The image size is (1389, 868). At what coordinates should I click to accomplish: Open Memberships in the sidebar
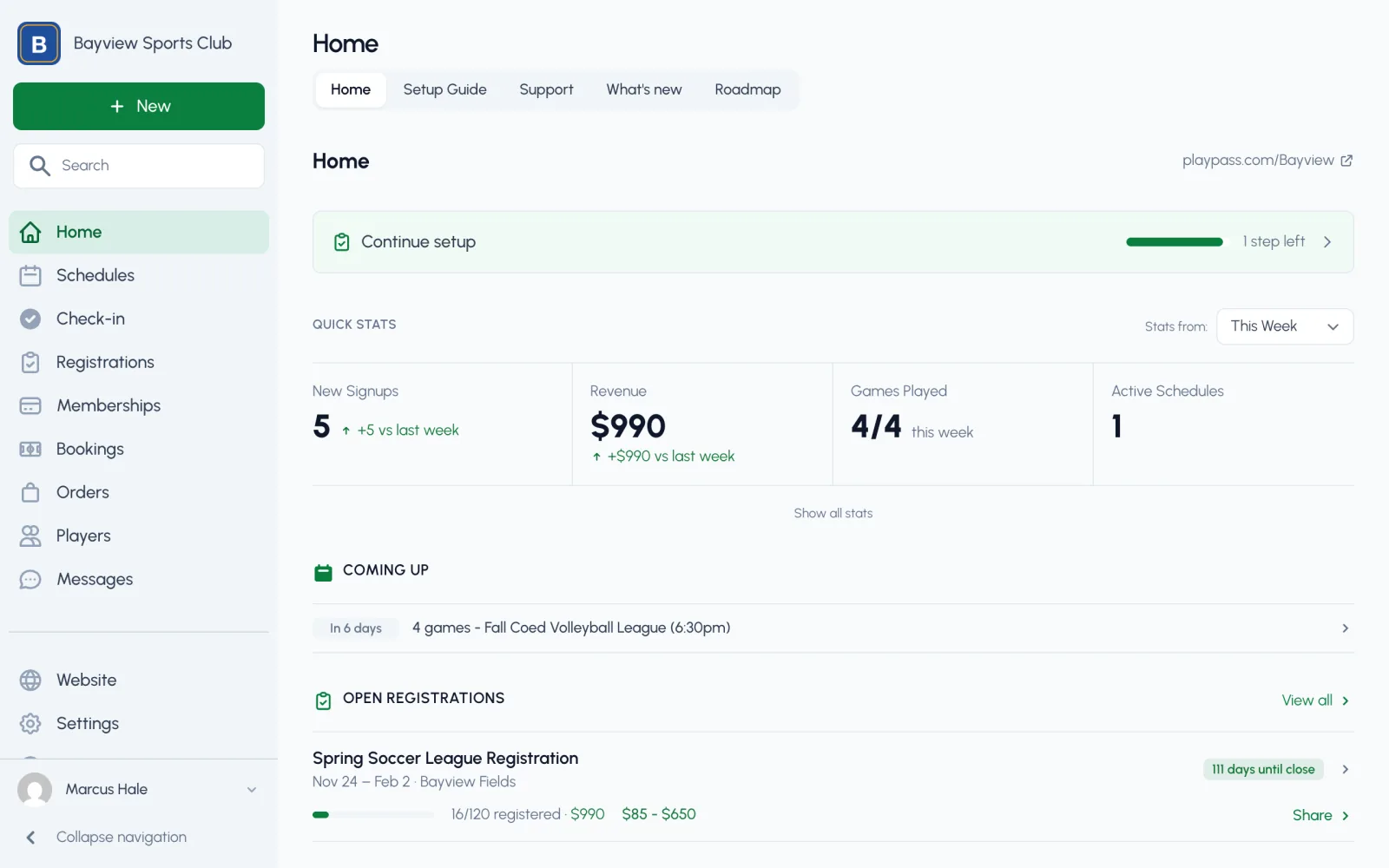(x=139, y=405)
